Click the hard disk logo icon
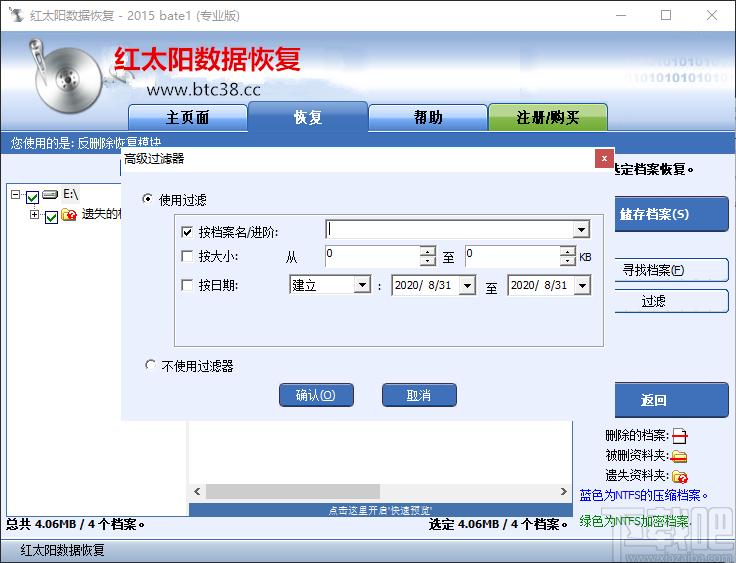 click(66, 77)
